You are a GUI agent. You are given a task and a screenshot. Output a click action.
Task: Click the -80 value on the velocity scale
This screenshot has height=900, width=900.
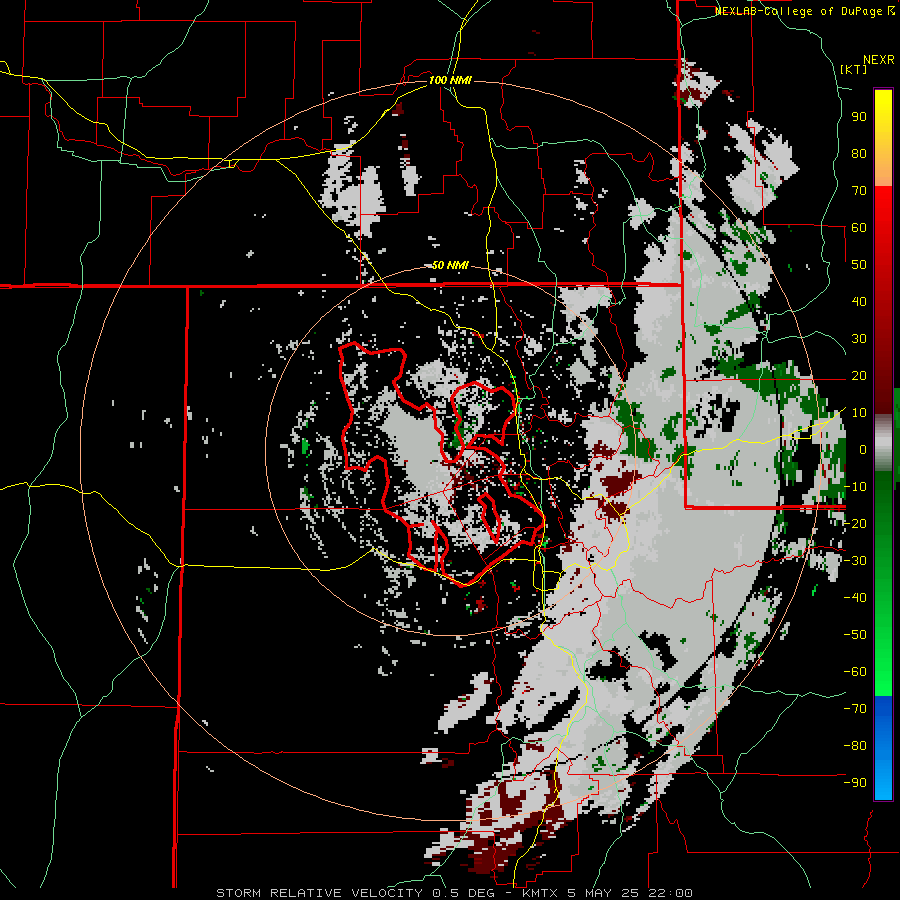coord(855,746)
